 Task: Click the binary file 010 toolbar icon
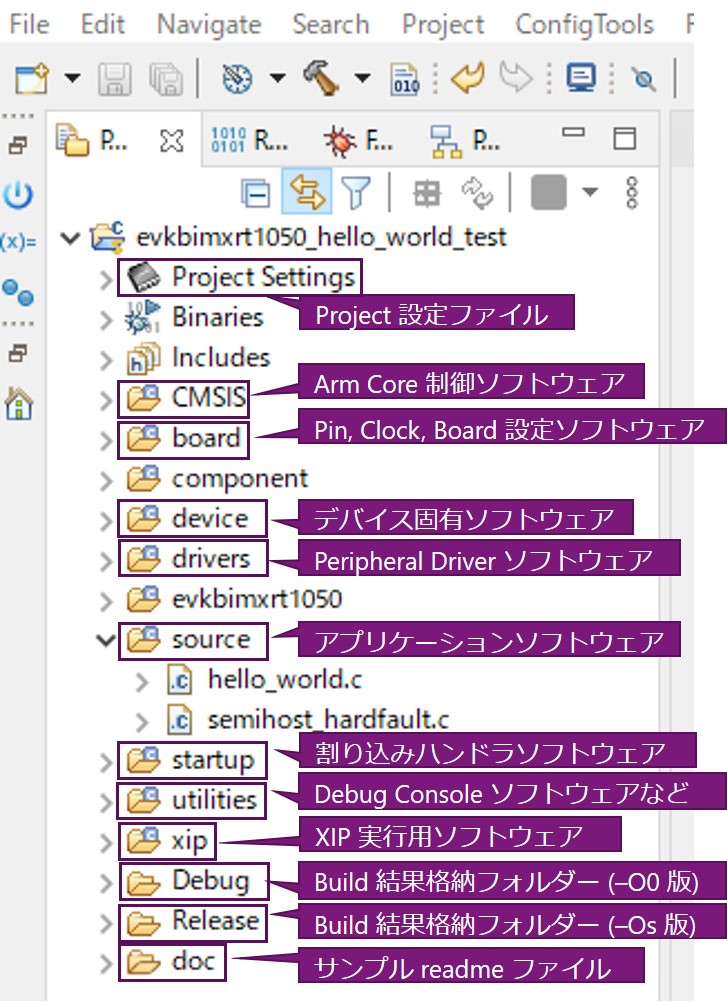point(405,79)
